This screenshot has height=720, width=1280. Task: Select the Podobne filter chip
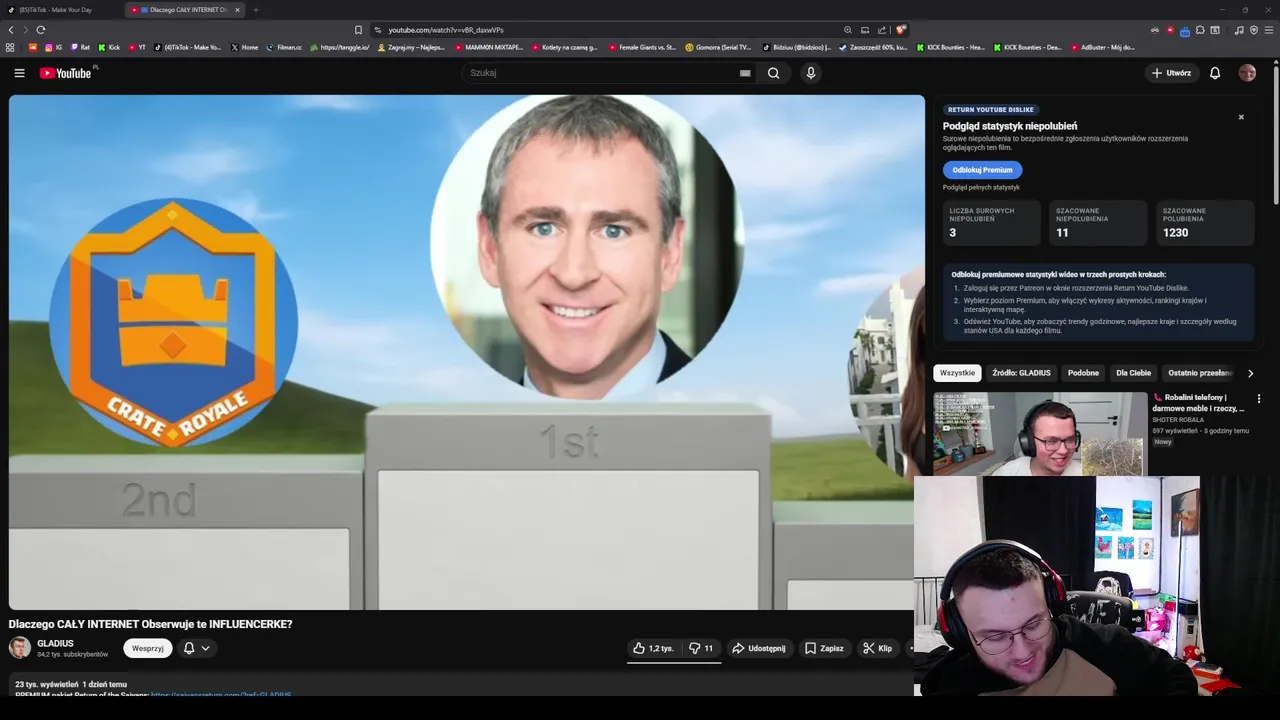point(1083,373)
